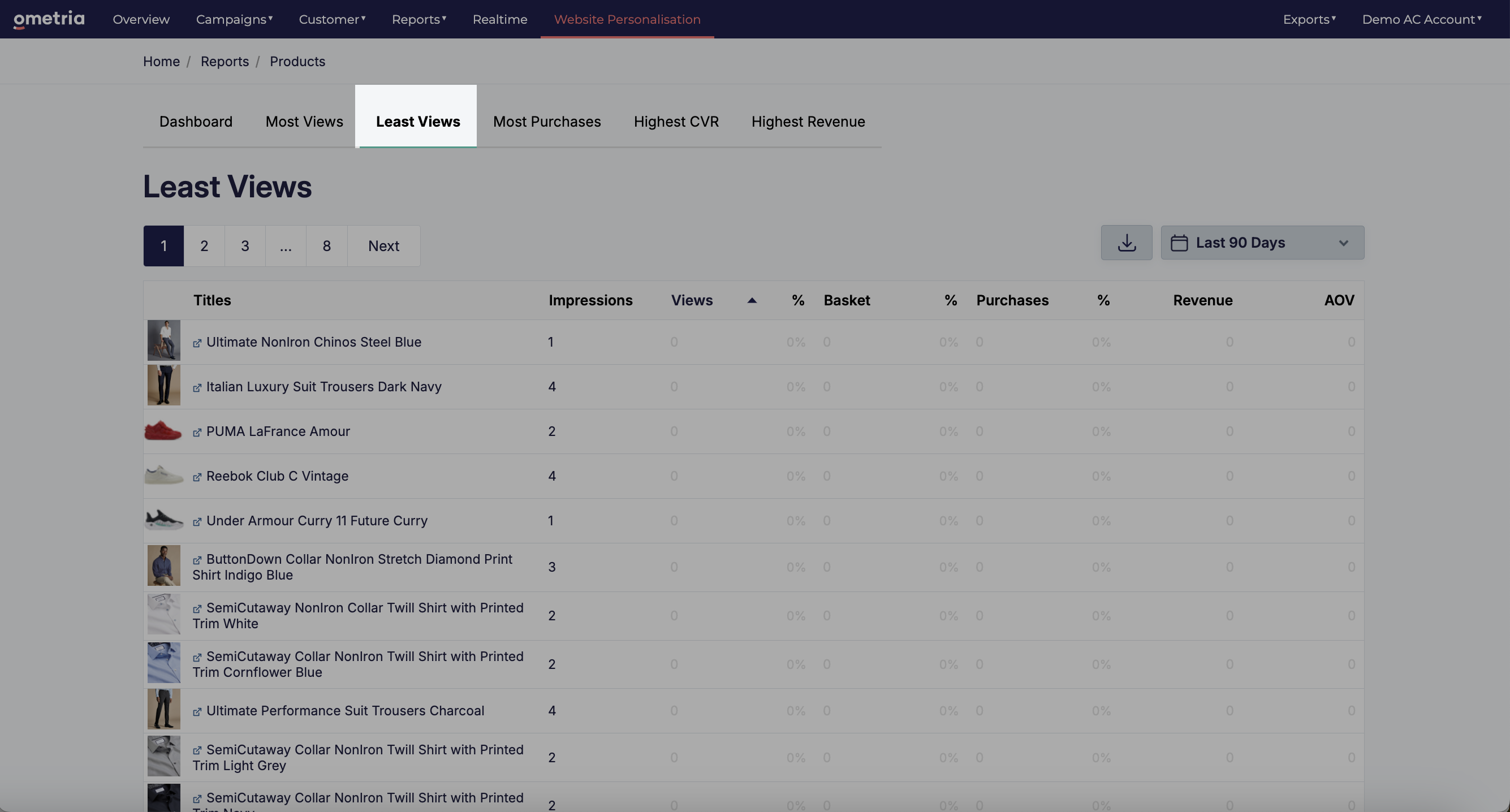Viewport: 1510px width, 812px height.
Task: Open the PUMA LaFrance Amour product
Action: click(278, 431)
